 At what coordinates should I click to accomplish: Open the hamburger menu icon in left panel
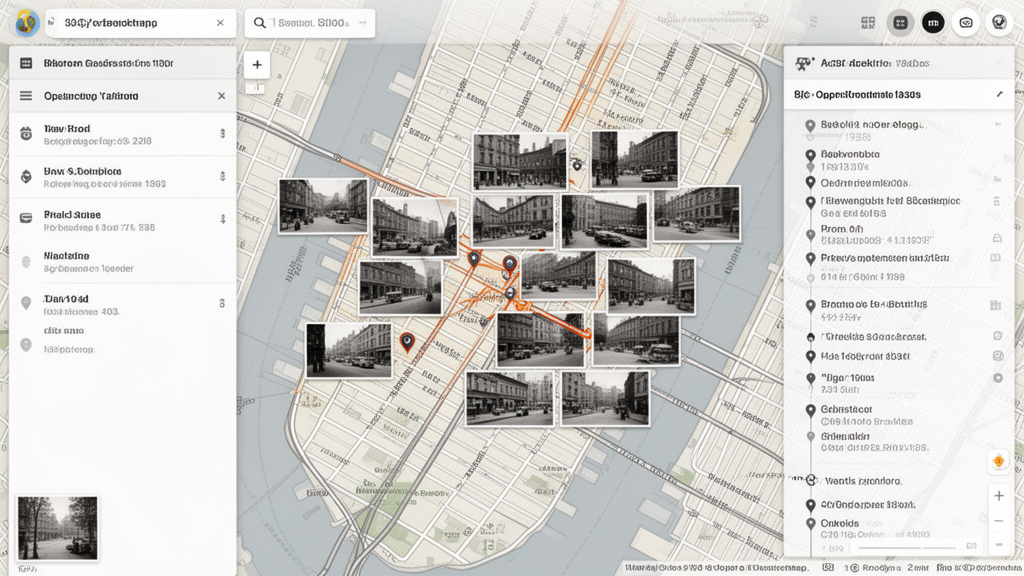[x=26, y=96]
